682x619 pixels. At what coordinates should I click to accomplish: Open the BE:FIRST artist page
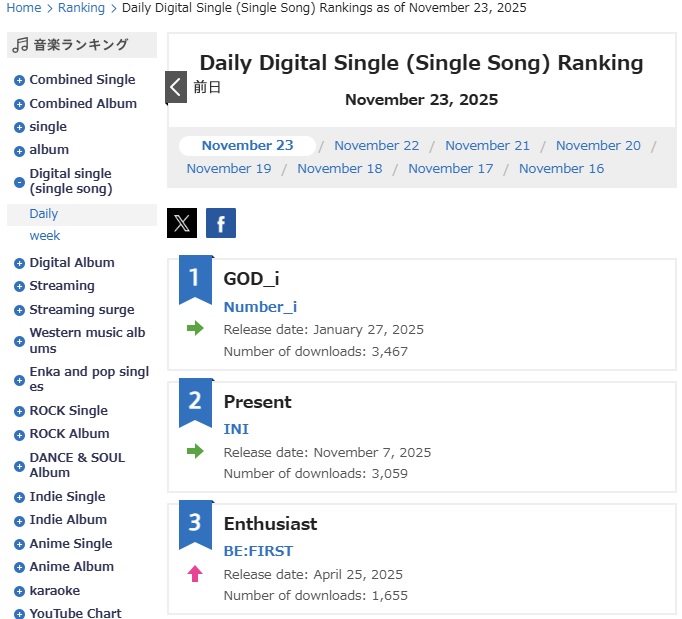pos(258,551)
